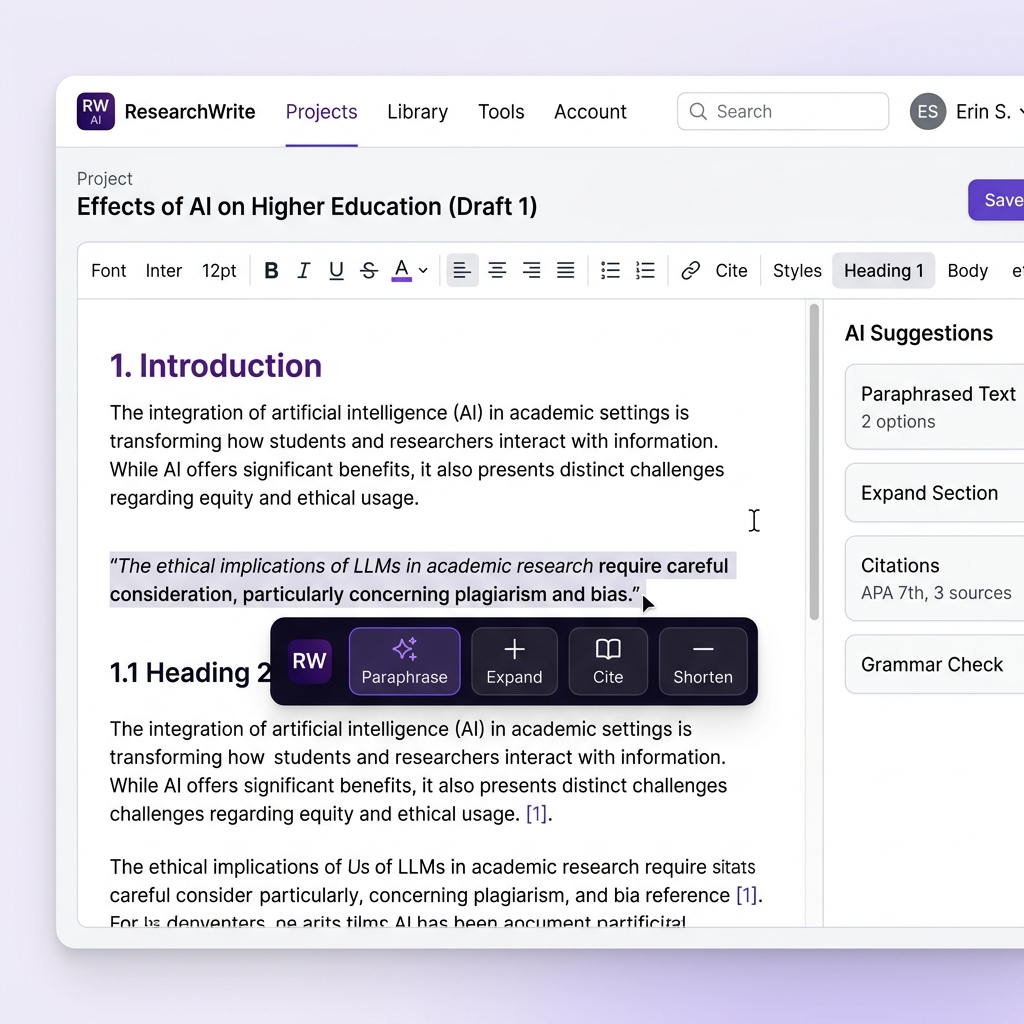Open the Erin S. account dropdown
This screenshot has height=1024, width=1024.
[x=989, y=112]
